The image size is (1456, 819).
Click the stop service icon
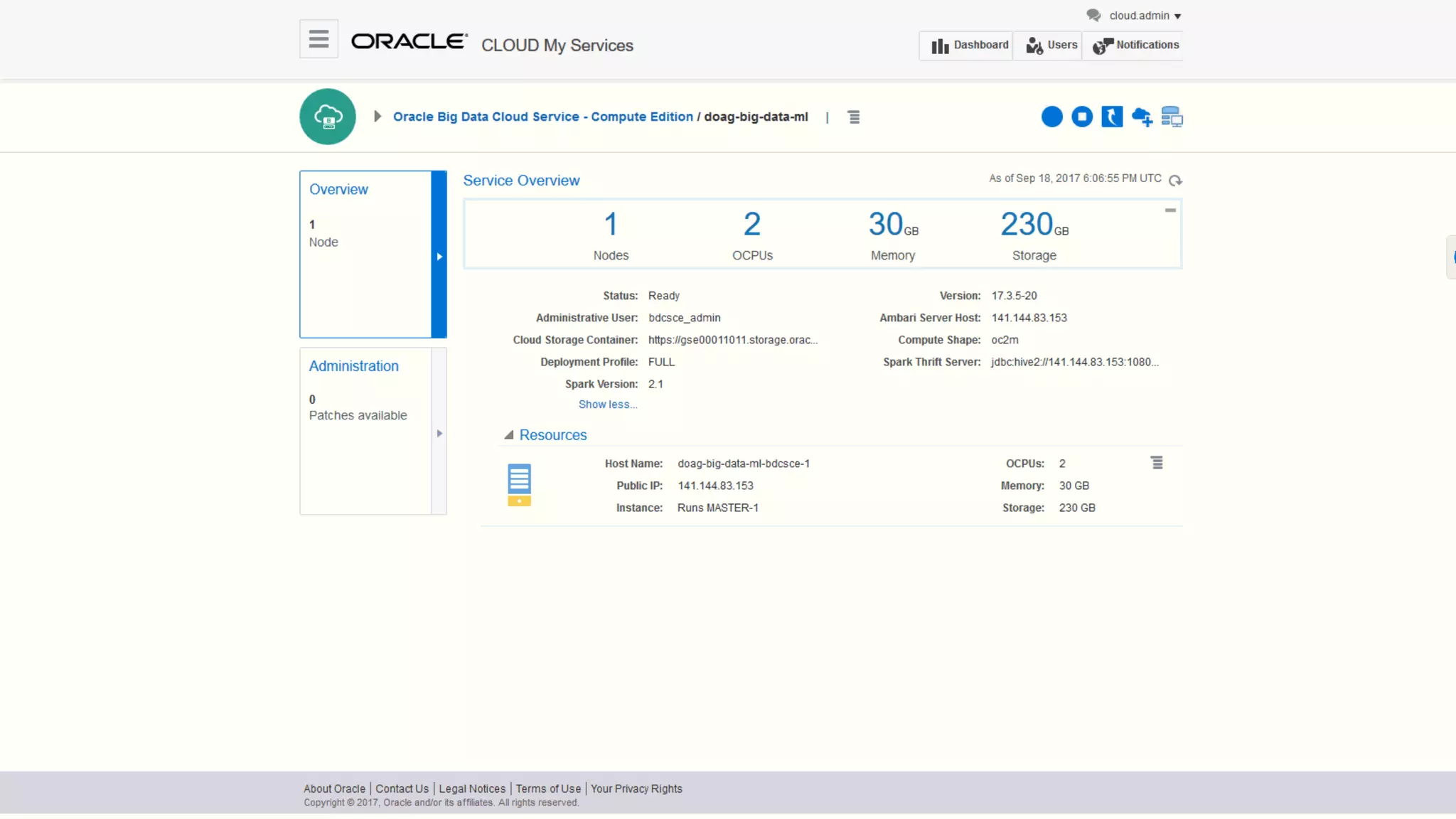click(x=1082, y=117)
